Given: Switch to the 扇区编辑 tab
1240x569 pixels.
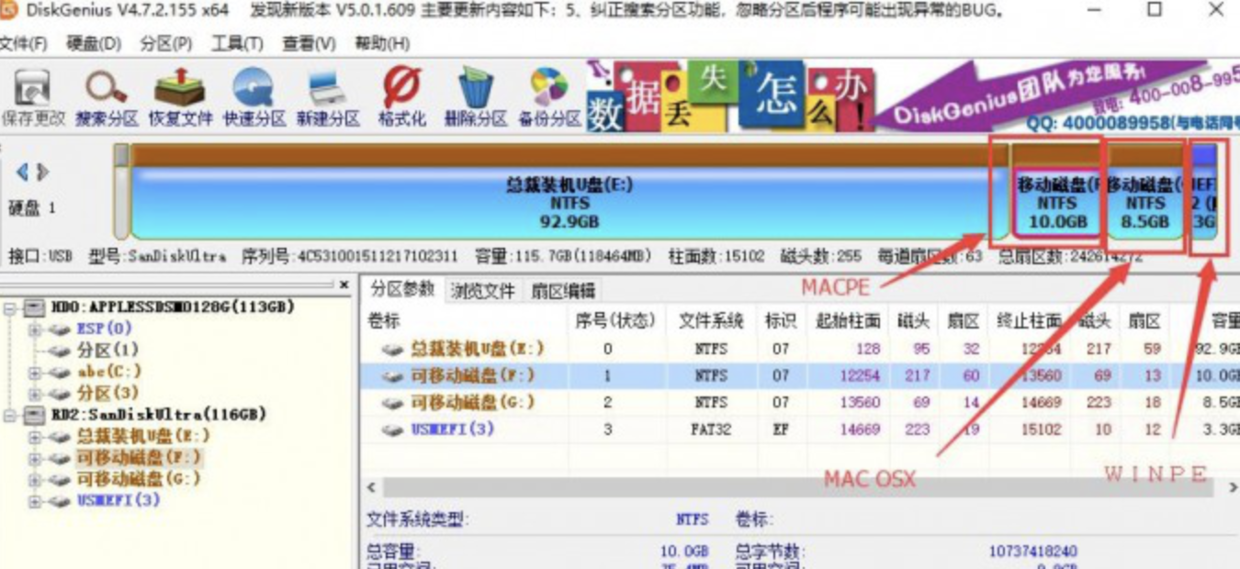Looking at the screenshot, I should (562, 291).
